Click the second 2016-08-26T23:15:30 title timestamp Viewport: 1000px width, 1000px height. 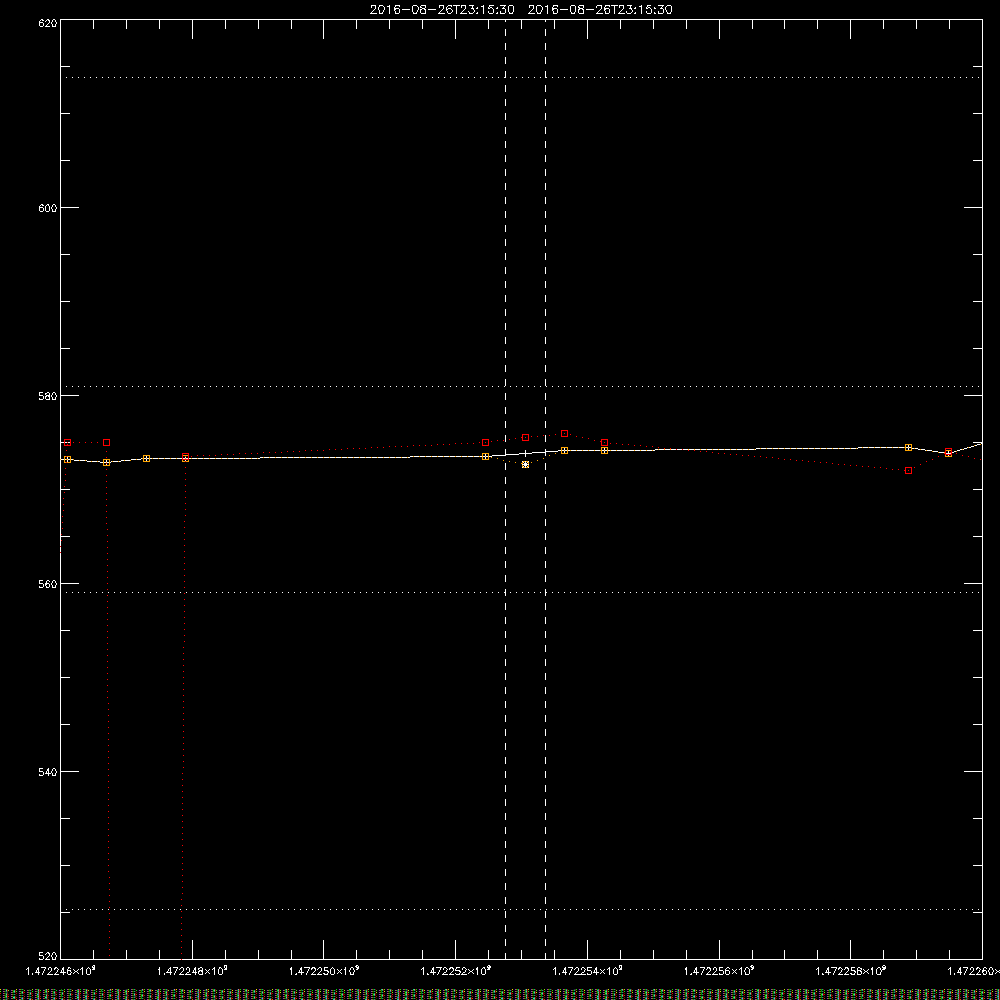pos(600,10)
